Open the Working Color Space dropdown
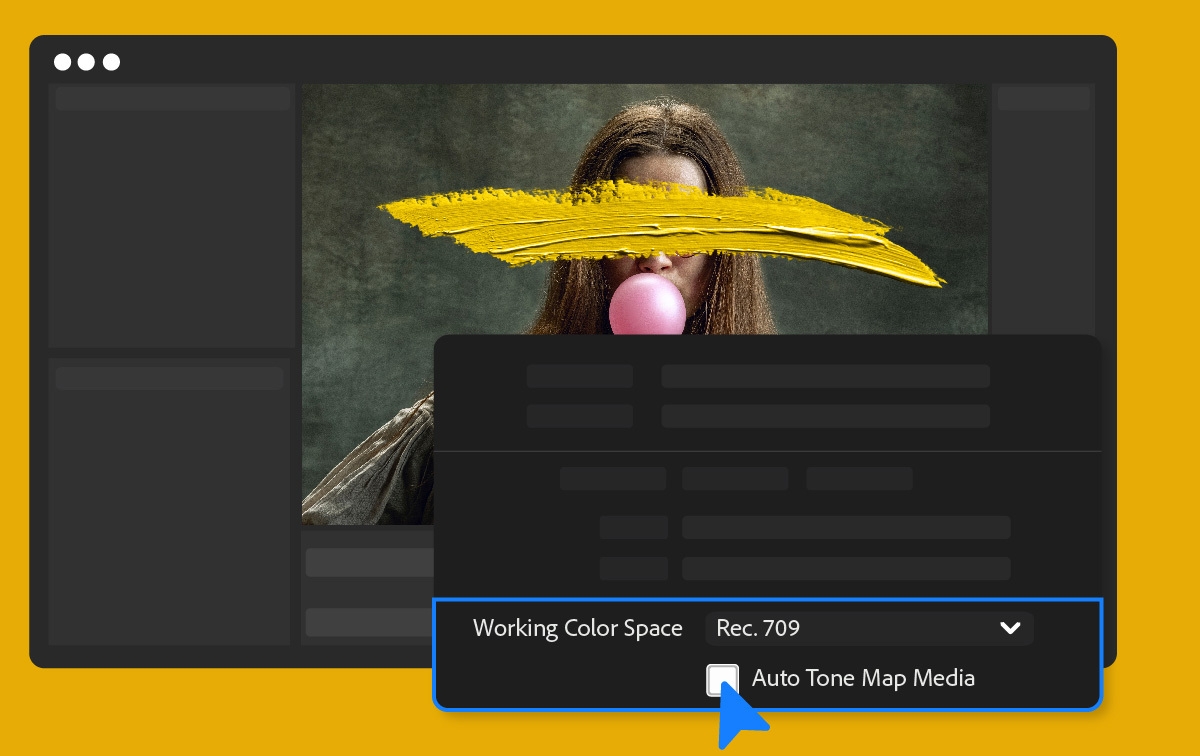1200x756 pixels. coord(868,628)
